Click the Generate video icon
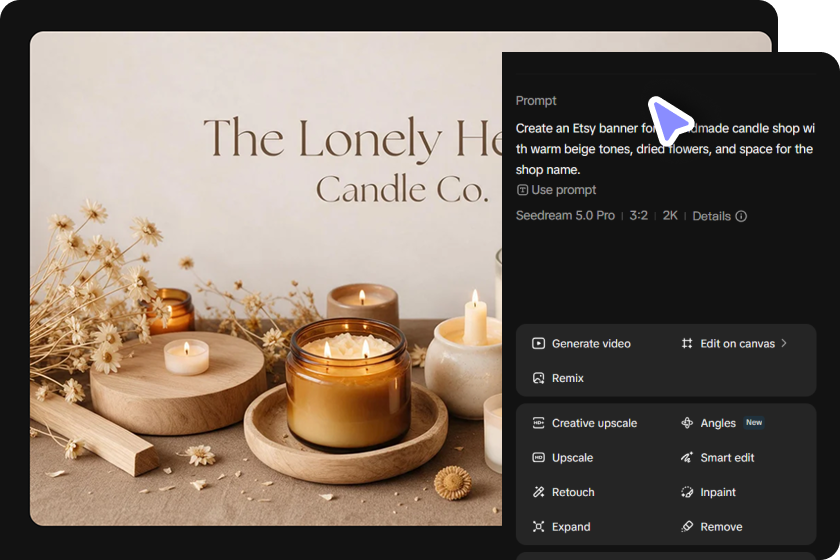The width and height of the screenshot is (840, 560). click(x=538, y=344)
